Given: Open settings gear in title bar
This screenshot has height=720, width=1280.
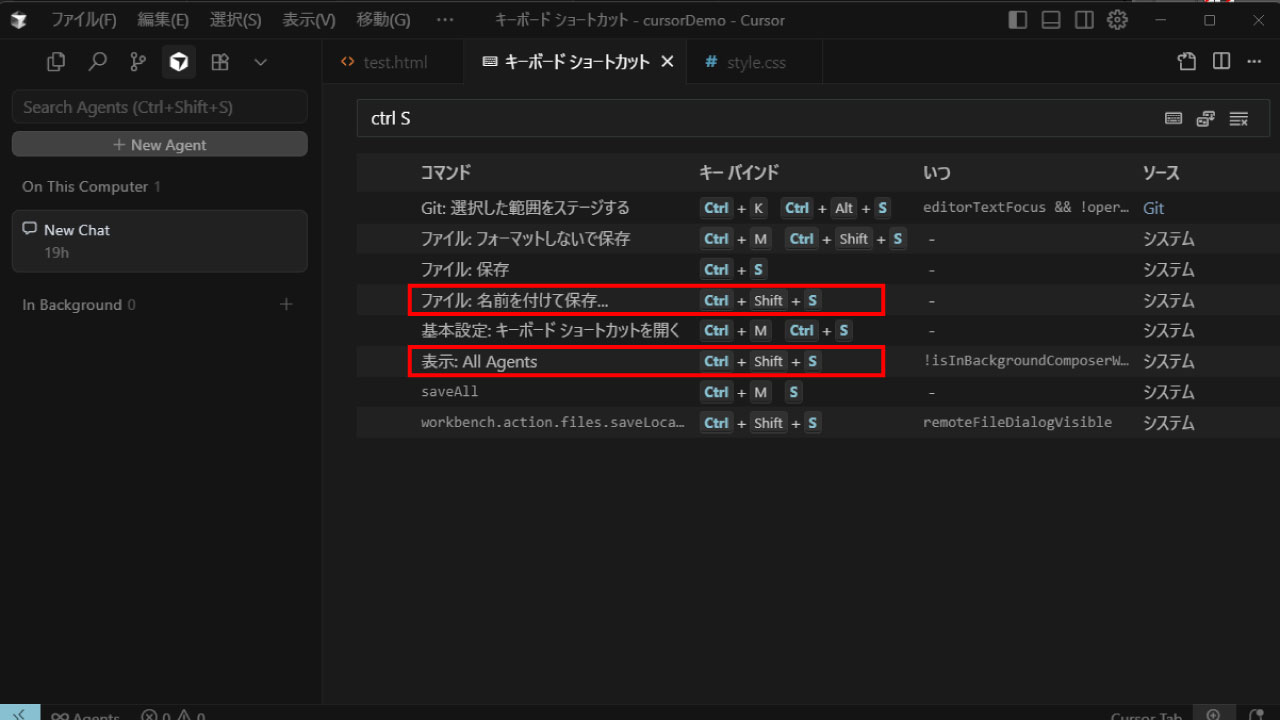Looking at the screenshot, I should click(1118, 20).
